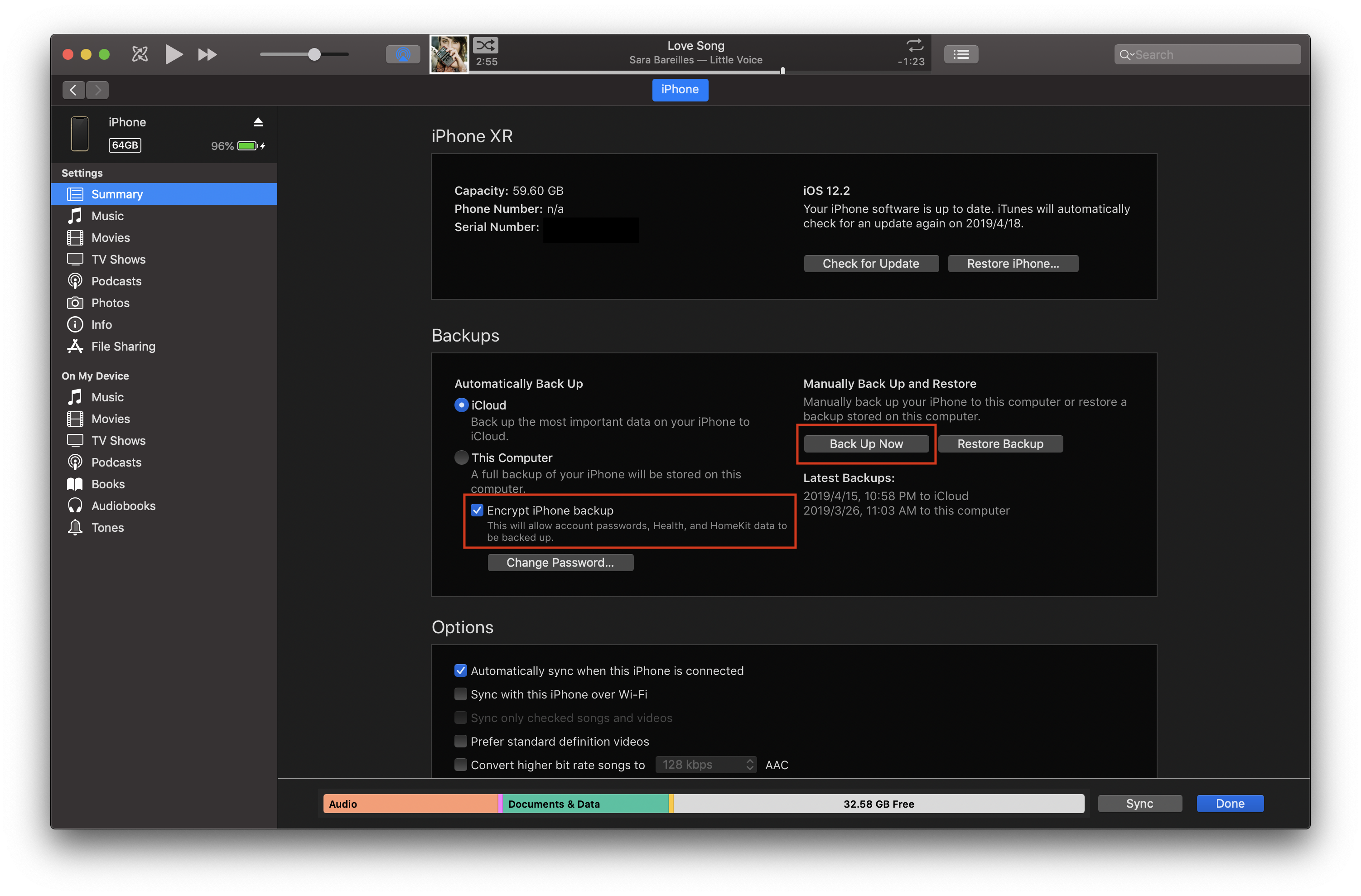Viewport: 1361px width, 896px height.
Task: Select Audiobooks under On My Device
Action: click(x=164, y=506)
